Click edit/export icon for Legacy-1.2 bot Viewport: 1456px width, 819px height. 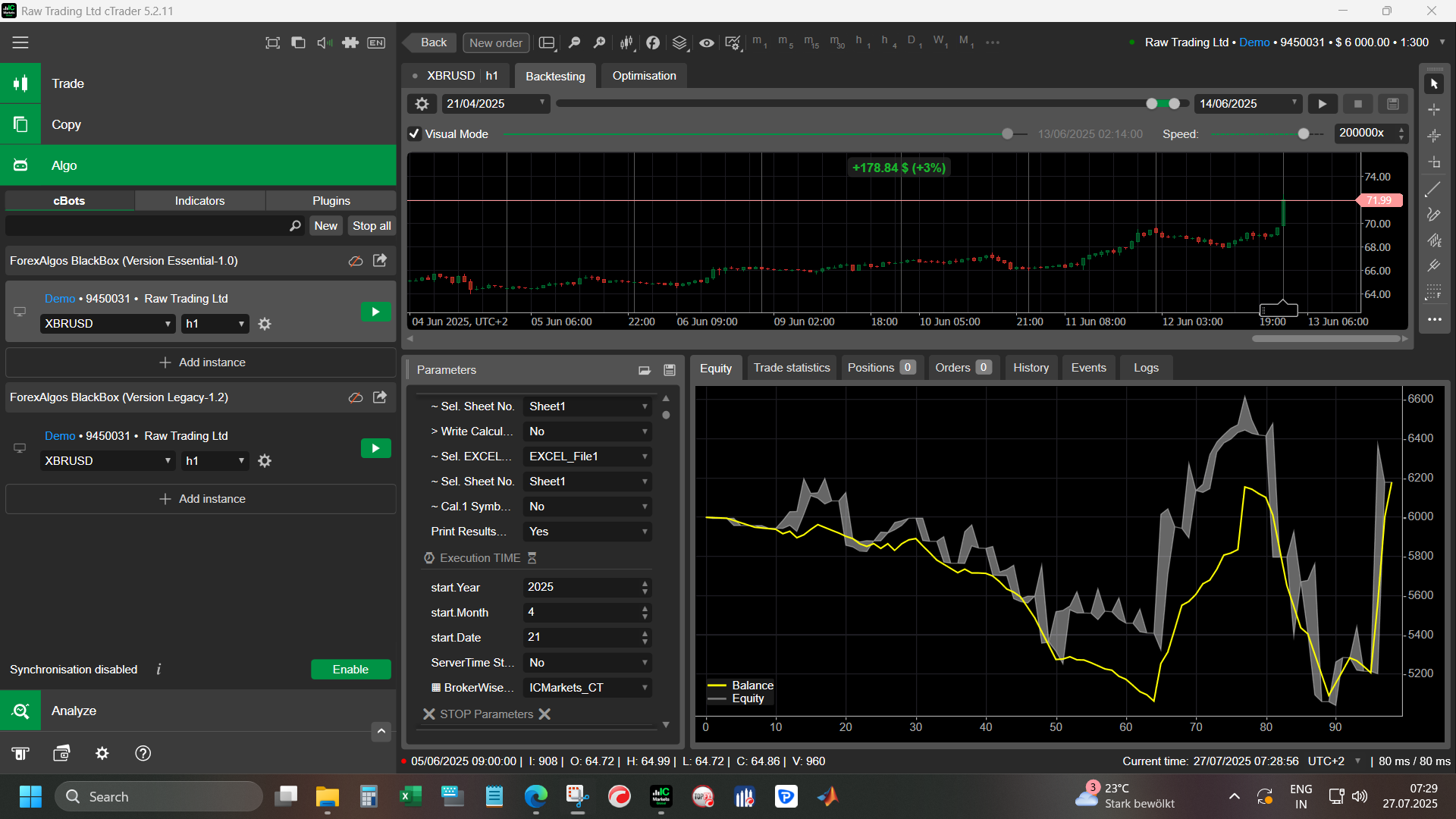(380, 397)
